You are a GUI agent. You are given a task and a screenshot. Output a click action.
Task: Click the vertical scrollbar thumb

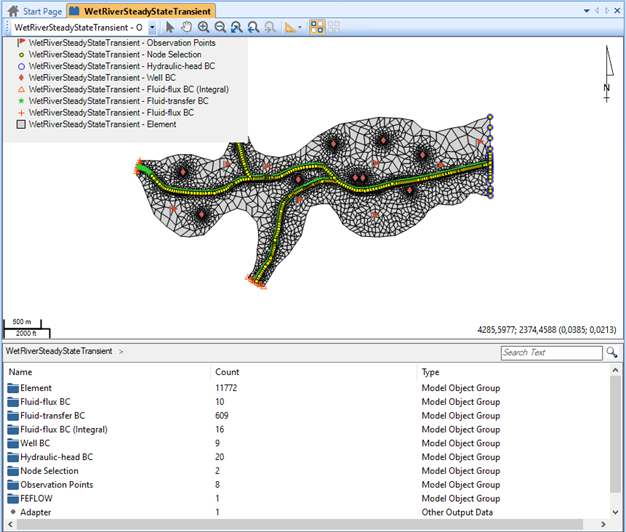pos(615,434)
